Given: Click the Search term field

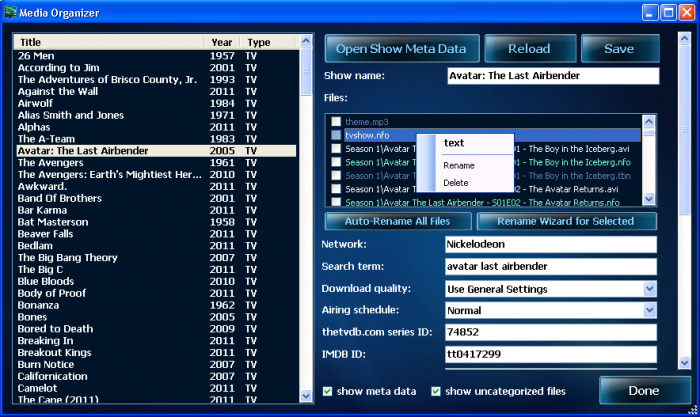Looking at the screenshot, I should [551, 267].
